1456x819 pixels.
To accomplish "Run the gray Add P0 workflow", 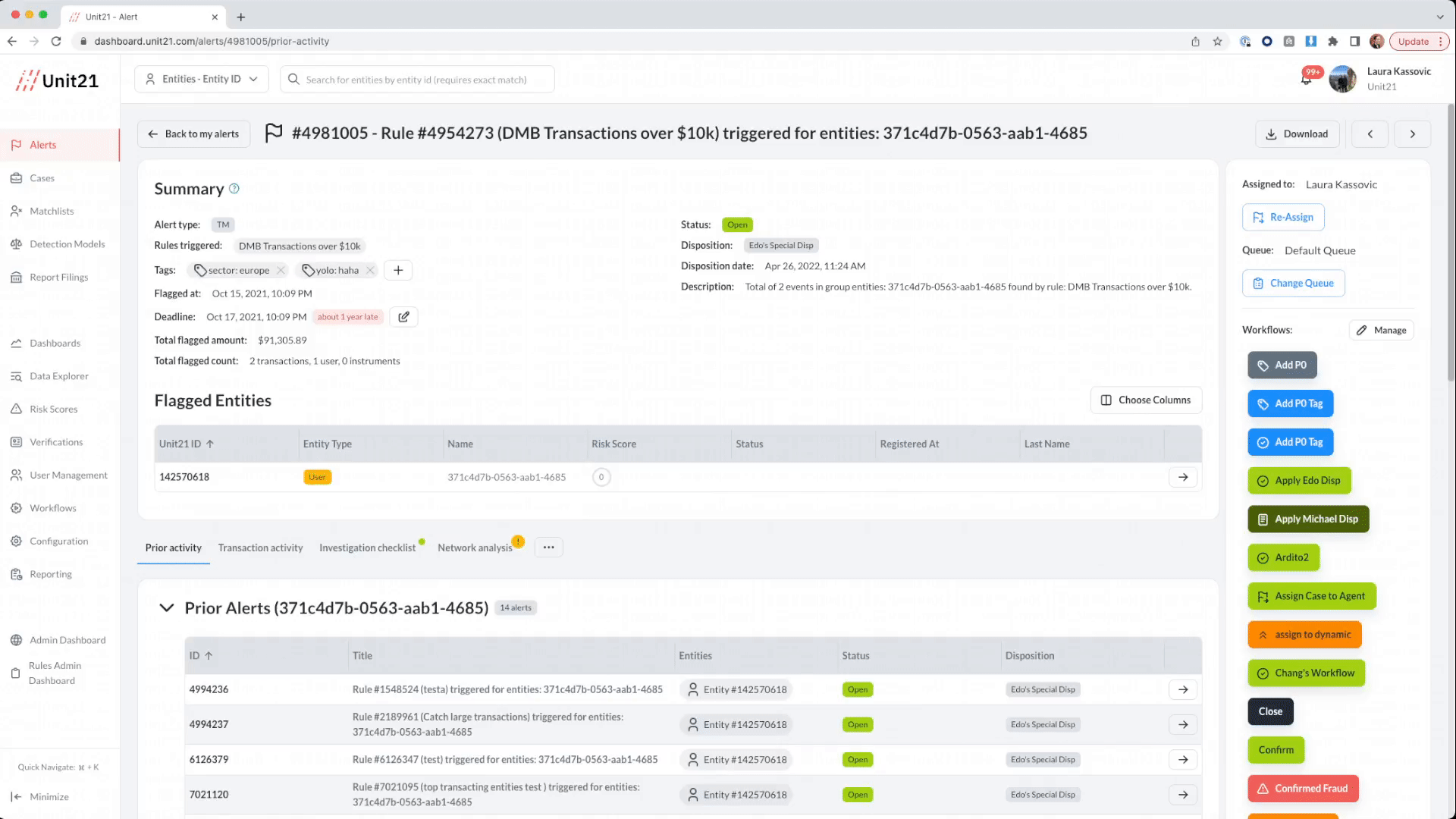I will point(1282,366).
